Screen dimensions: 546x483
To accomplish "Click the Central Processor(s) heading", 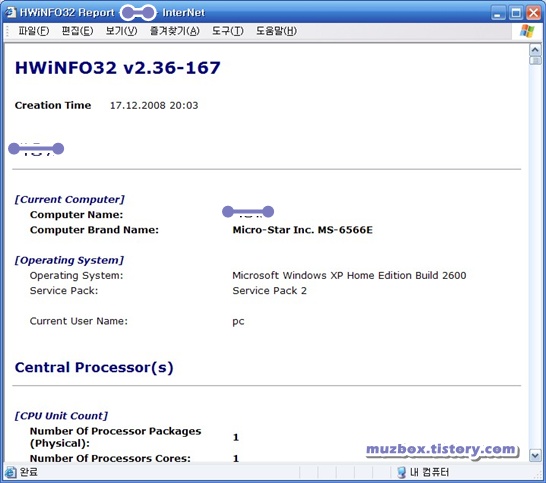I will [94, 367].
